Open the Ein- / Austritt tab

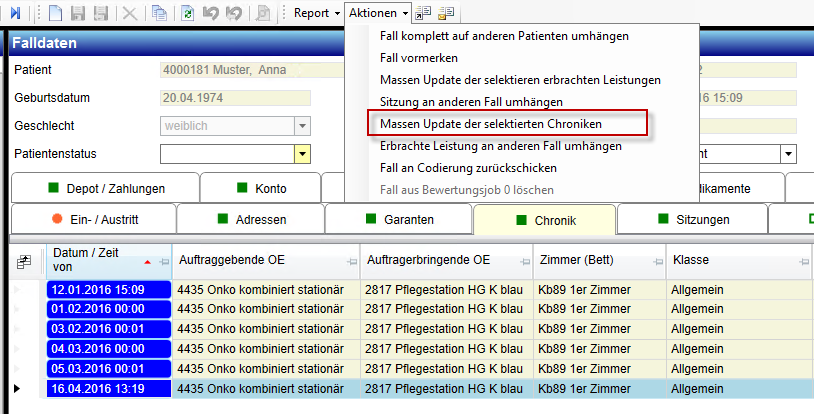(x=94, y=219)
